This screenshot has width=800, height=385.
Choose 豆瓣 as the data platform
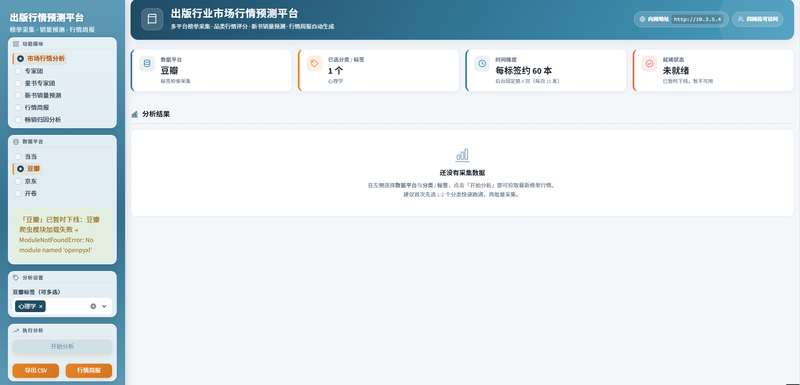[28, 169]
